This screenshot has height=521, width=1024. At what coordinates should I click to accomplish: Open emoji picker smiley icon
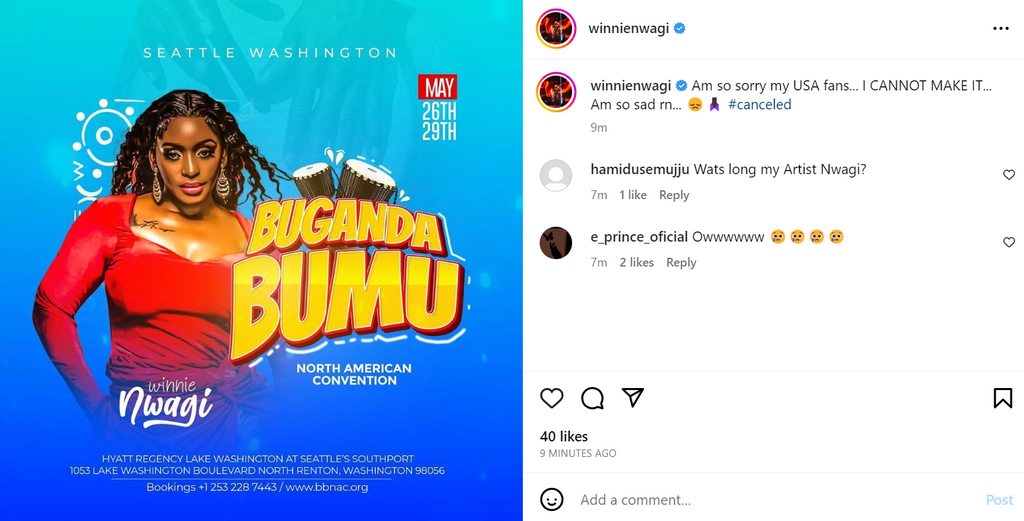552,499
